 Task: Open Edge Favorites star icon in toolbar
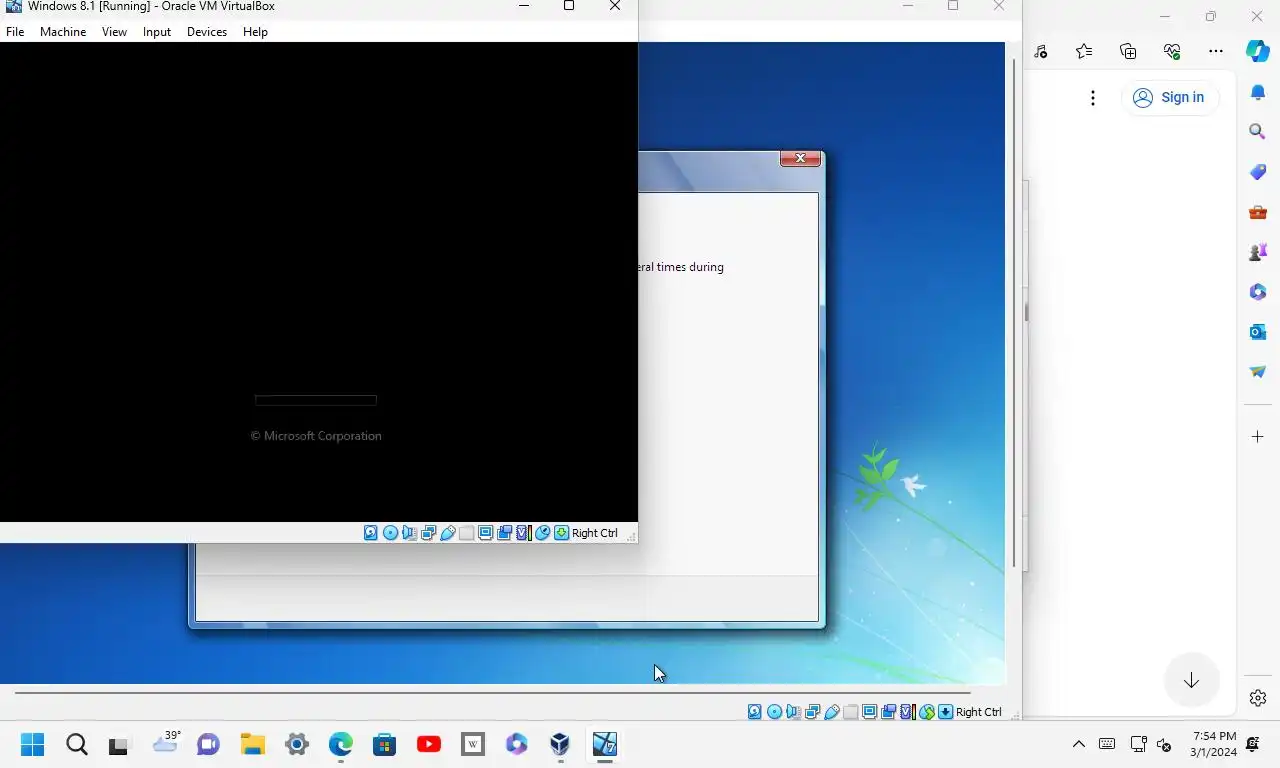[1084, 52]
